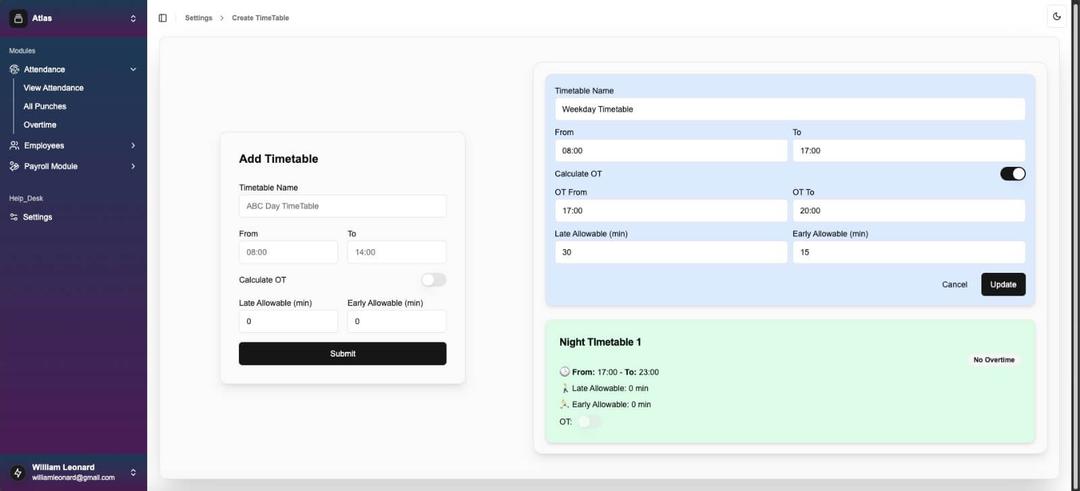The image size is (1080, 491).
Task: Expand the Employees module chevron
Action: click(133, 145)
